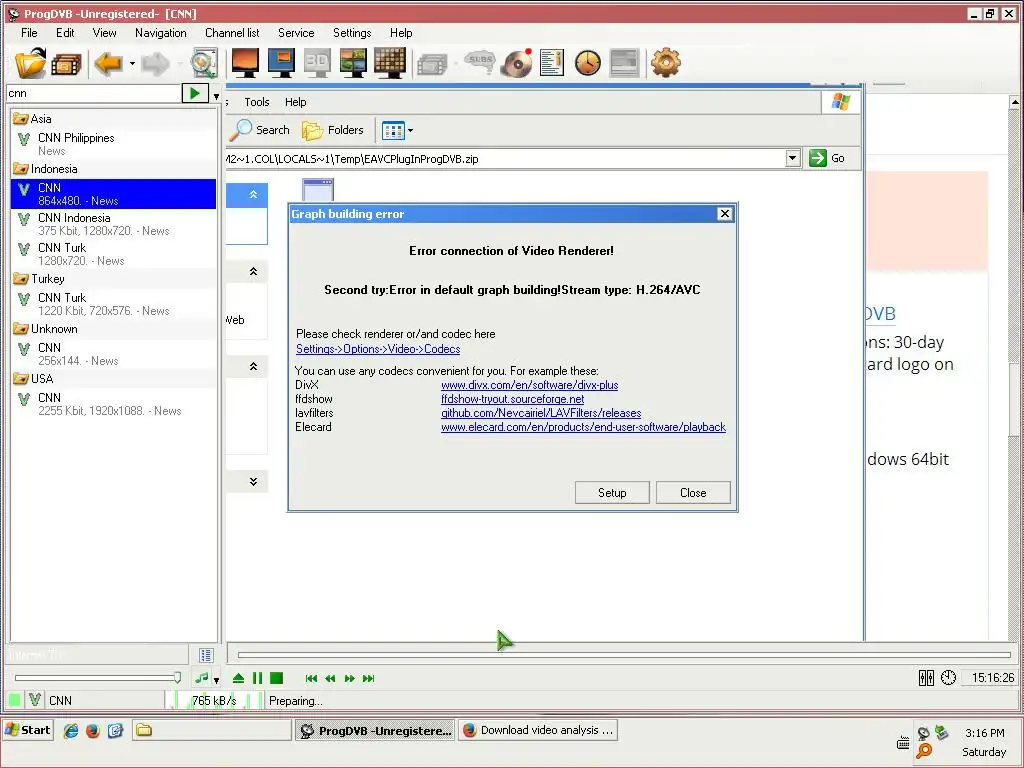Click the four-picture mosaic monitor icon
This screenshot has width=1024, height=768.
pyautogui.click(x=353, y=63)
